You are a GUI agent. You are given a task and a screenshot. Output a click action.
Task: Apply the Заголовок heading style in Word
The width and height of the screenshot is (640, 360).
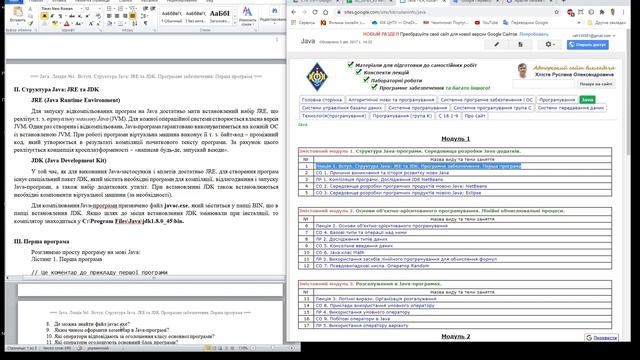[220, 16]
